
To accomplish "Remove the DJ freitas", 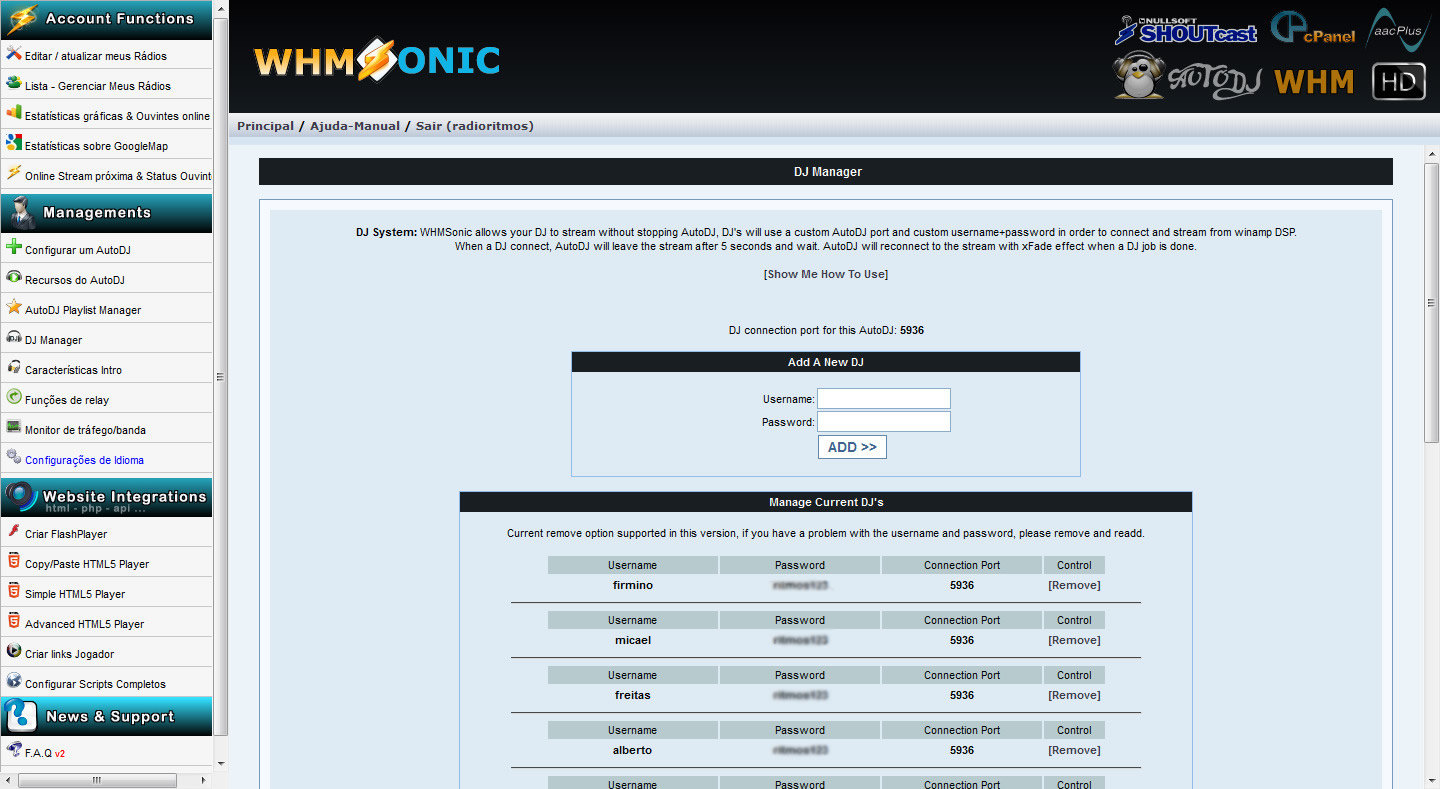I will pos(1074,695).
